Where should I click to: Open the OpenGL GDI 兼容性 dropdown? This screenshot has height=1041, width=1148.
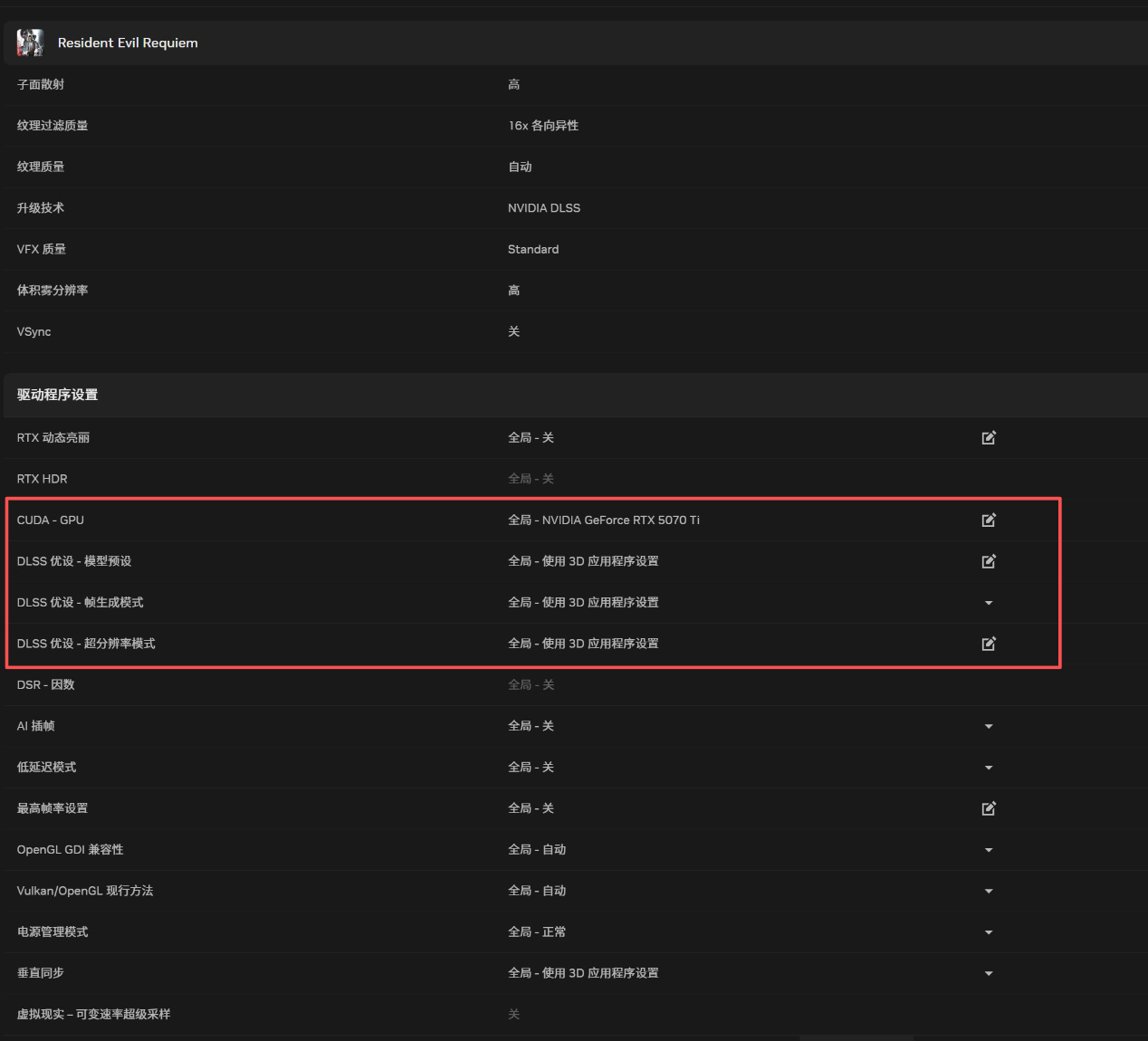coord(989,850)
